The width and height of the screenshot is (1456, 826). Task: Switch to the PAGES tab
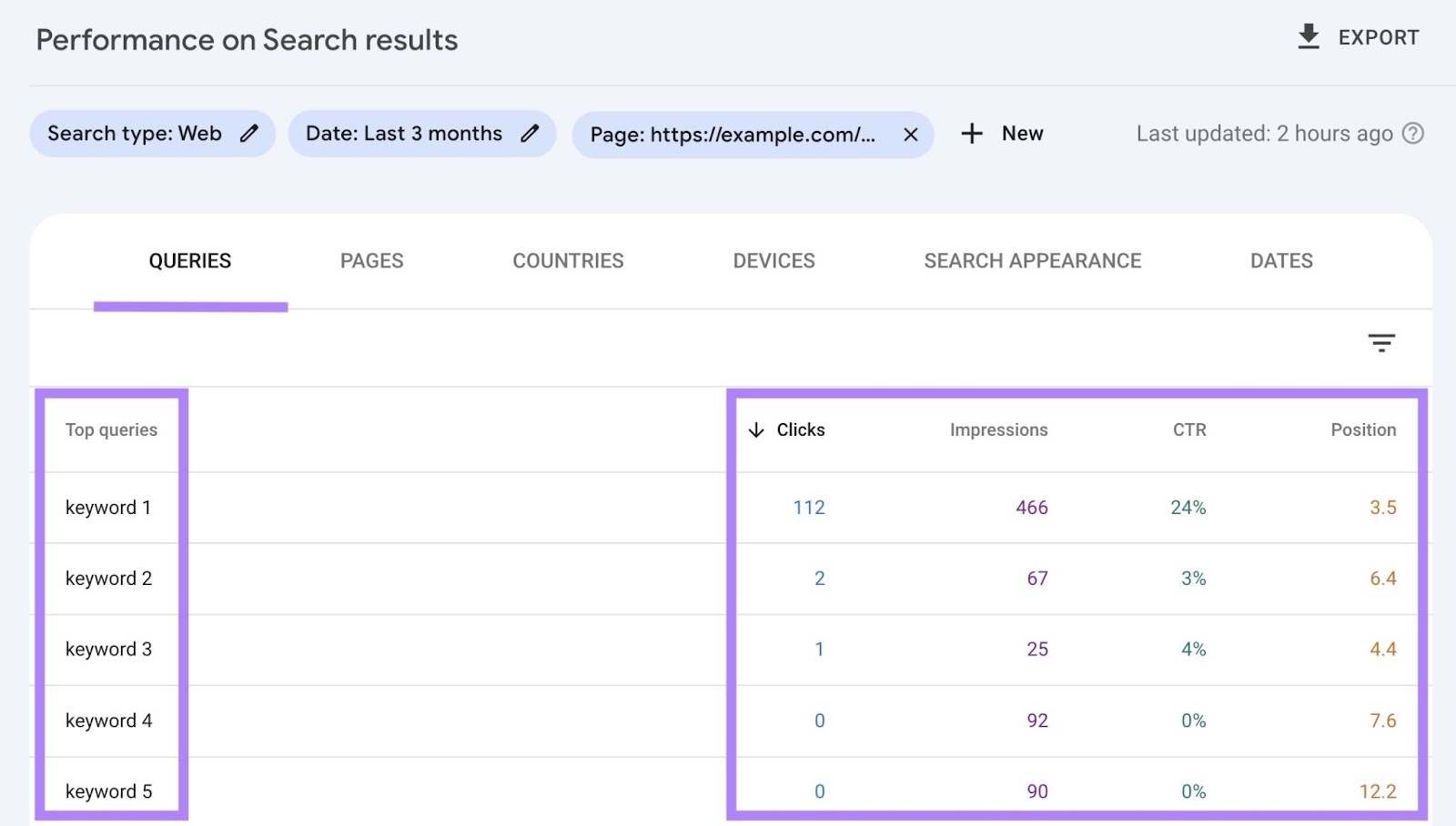(370, 261)
